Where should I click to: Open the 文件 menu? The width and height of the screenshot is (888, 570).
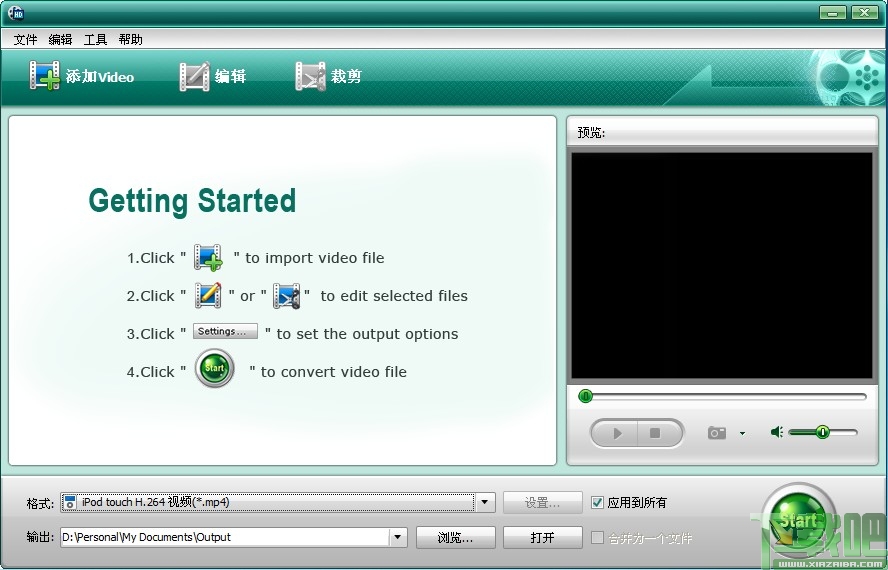(25, 39)
